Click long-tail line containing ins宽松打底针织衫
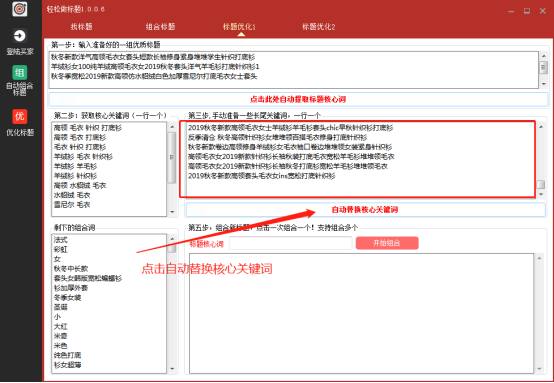 [261, 176]
